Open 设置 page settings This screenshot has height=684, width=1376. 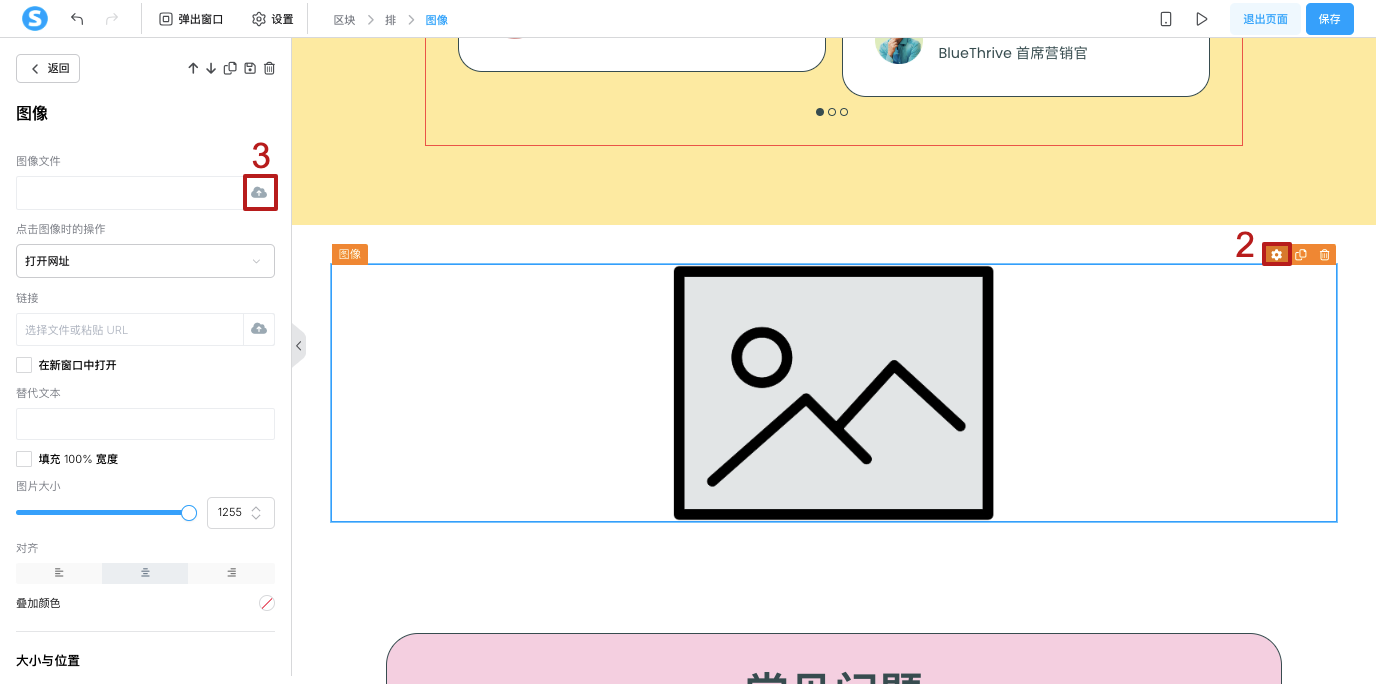(273, 19)
